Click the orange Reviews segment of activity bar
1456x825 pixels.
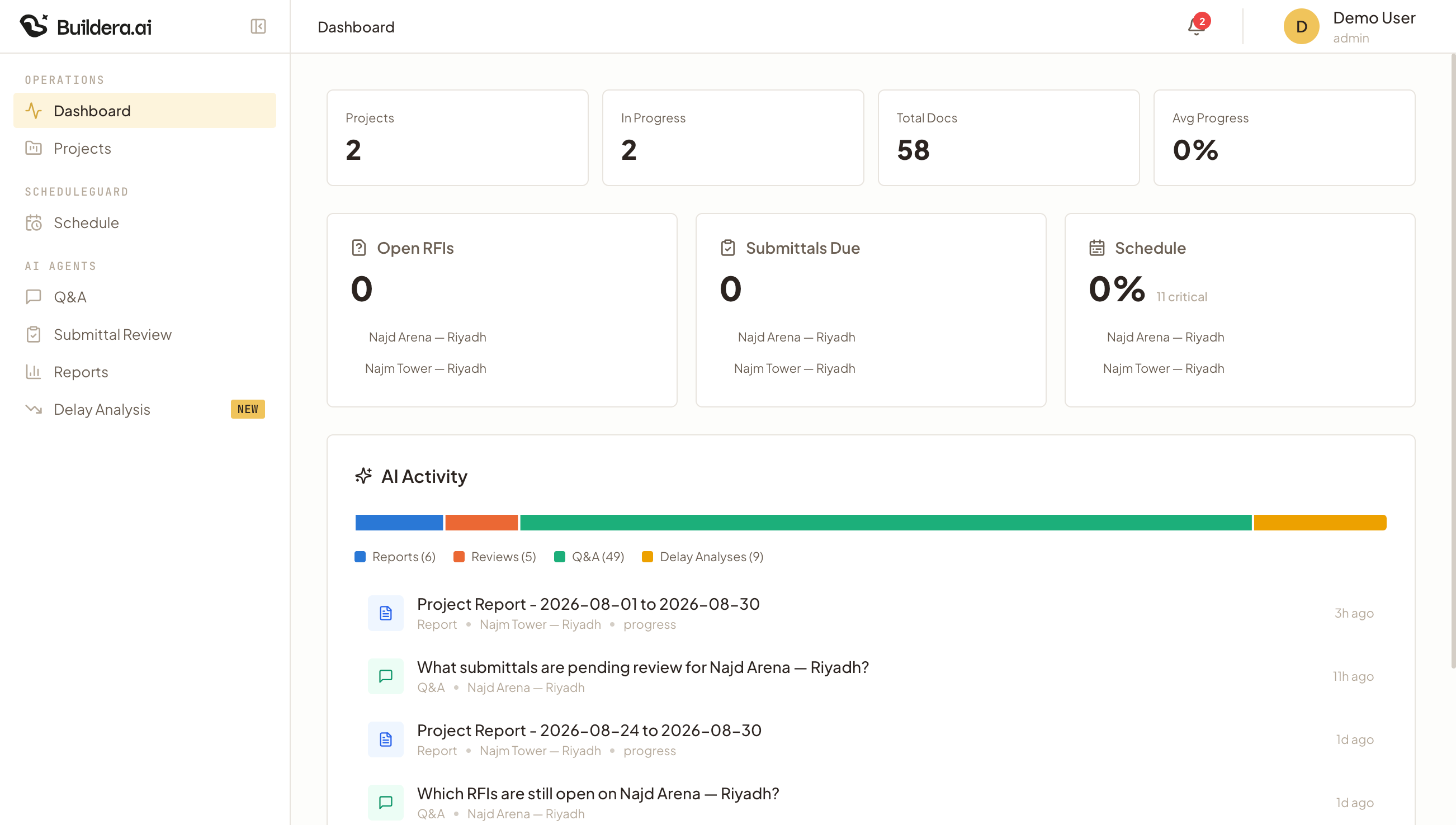pyautogui.click(x=482, y=523)
